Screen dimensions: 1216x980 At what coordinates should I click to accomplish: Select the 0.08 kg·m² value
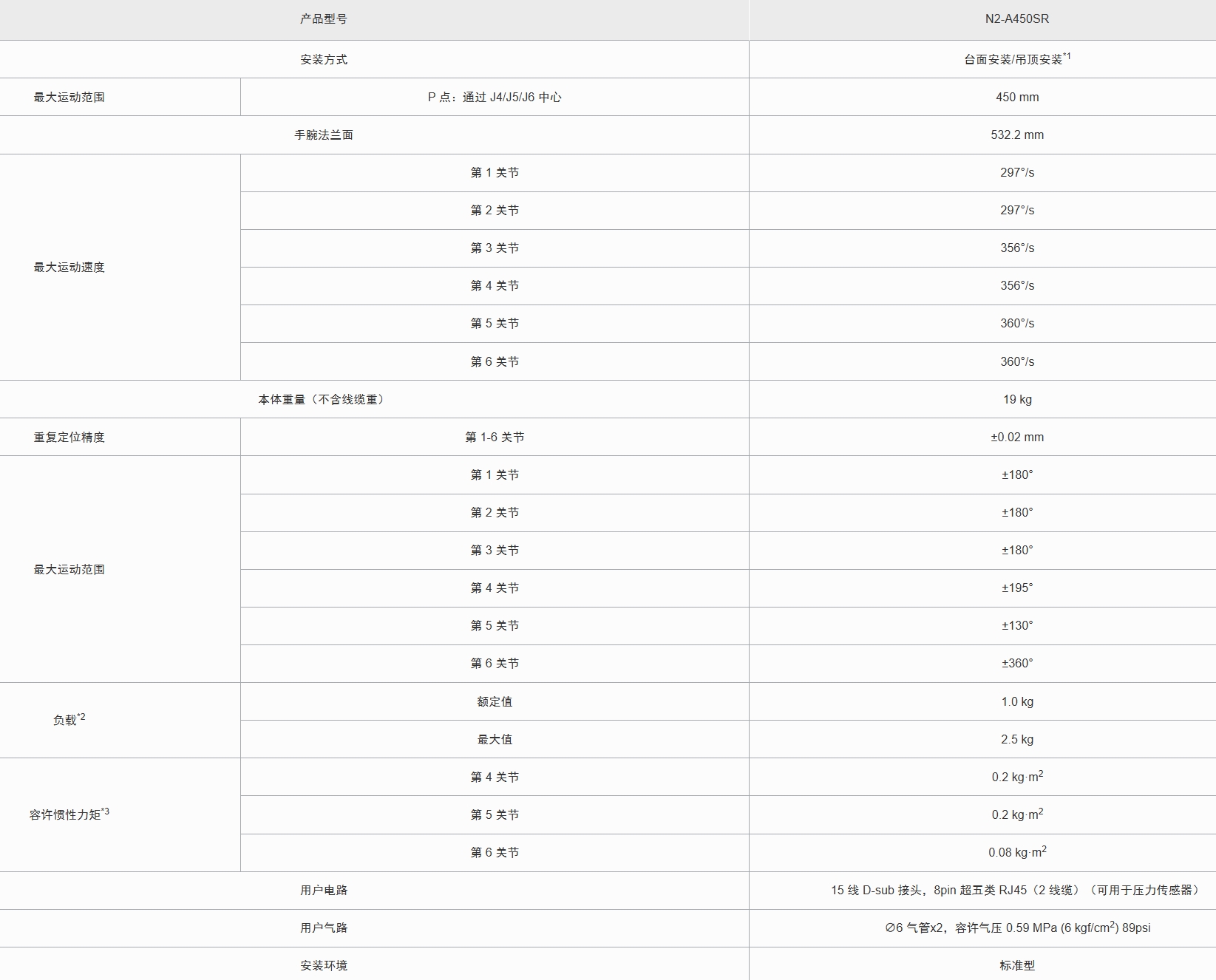click(1017, 851)
